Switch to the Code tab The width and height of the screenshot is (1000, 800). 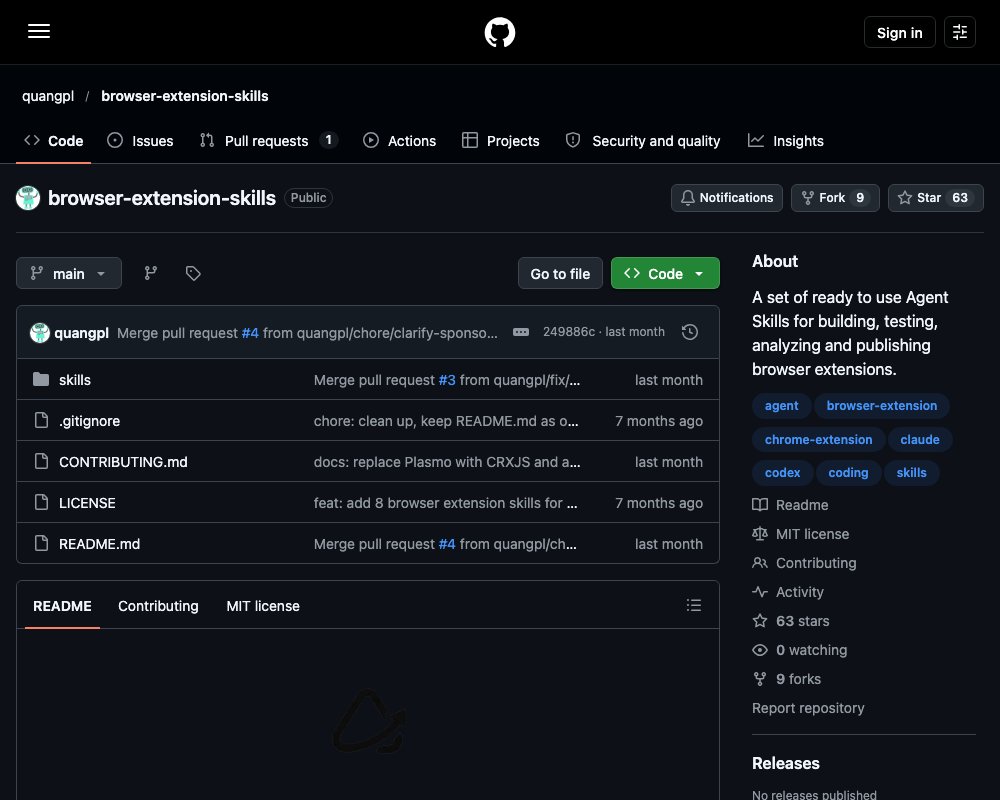pyautogui.click(x=54, y=141)
